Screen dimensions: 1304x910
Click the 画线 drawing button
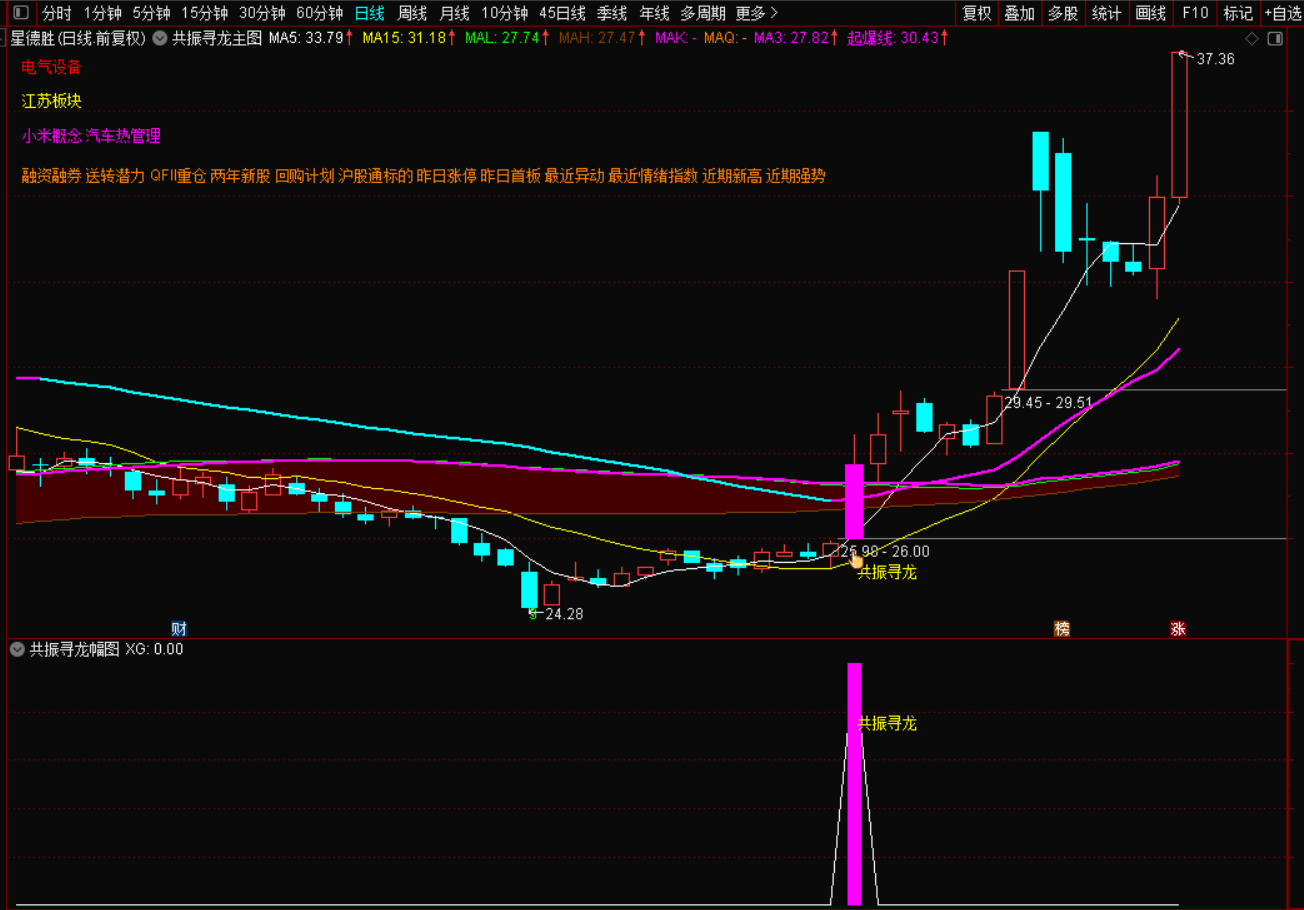click(1151, 13)
